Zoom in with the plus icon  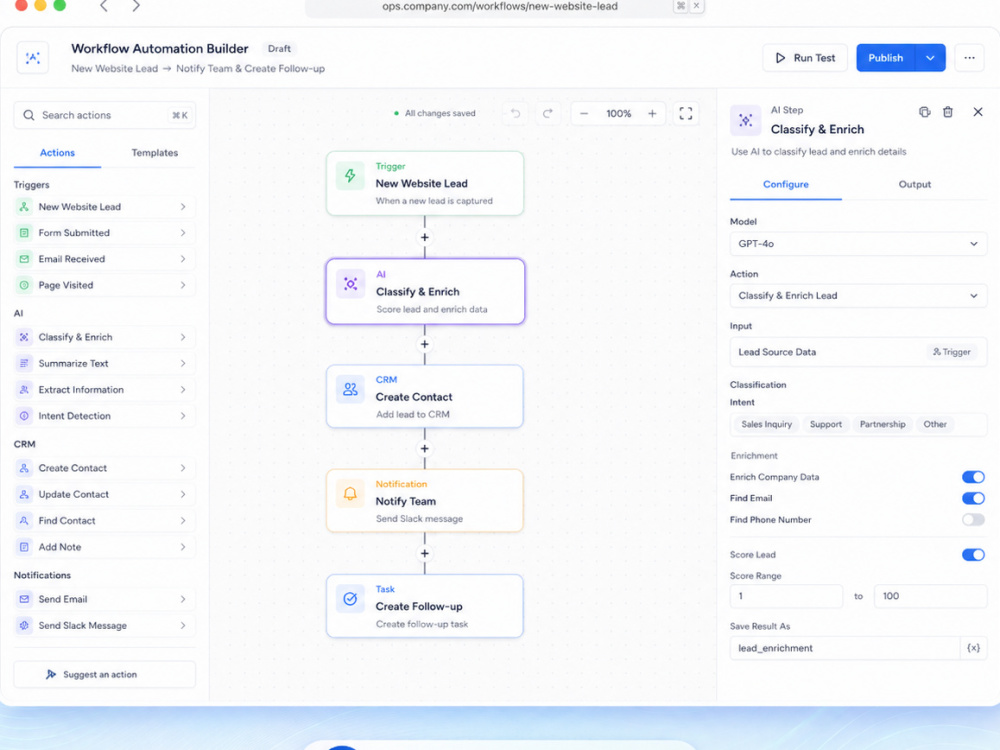[x=652, y=114]
